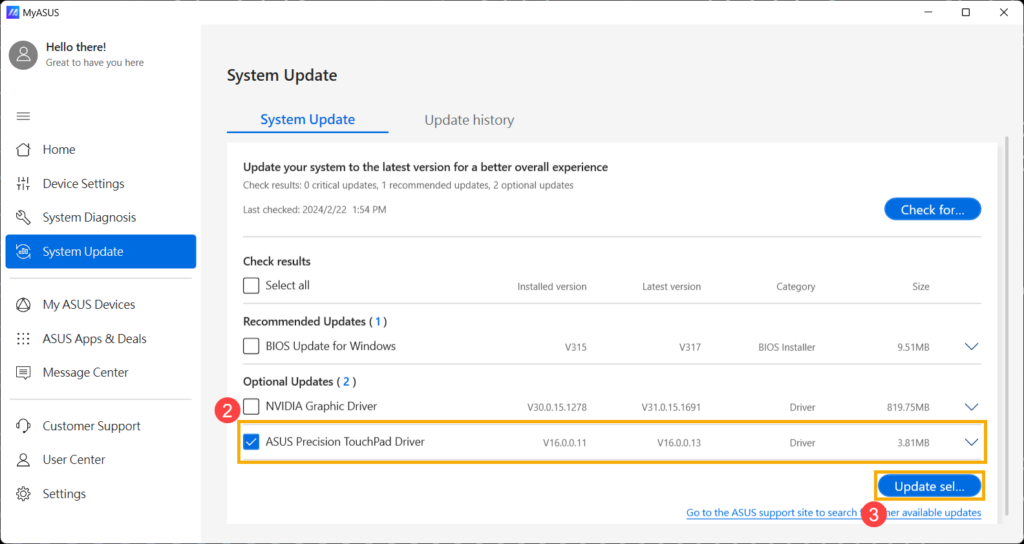The image size is (1024, 544).
Task: Open the ASUS support site link
Action: pyautogui.click(x=833, y=513)
